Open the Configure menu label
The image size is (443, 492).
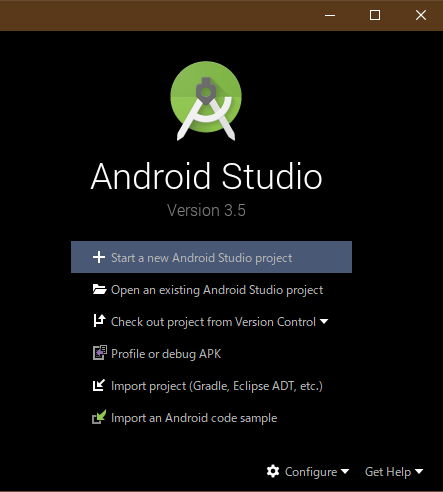click(311, 472)
